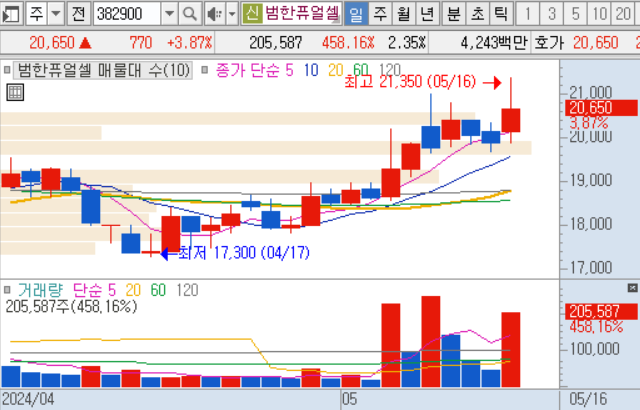Click the 05/16 date label at bottom right
The image size is (640, 410).
(588, 399)
